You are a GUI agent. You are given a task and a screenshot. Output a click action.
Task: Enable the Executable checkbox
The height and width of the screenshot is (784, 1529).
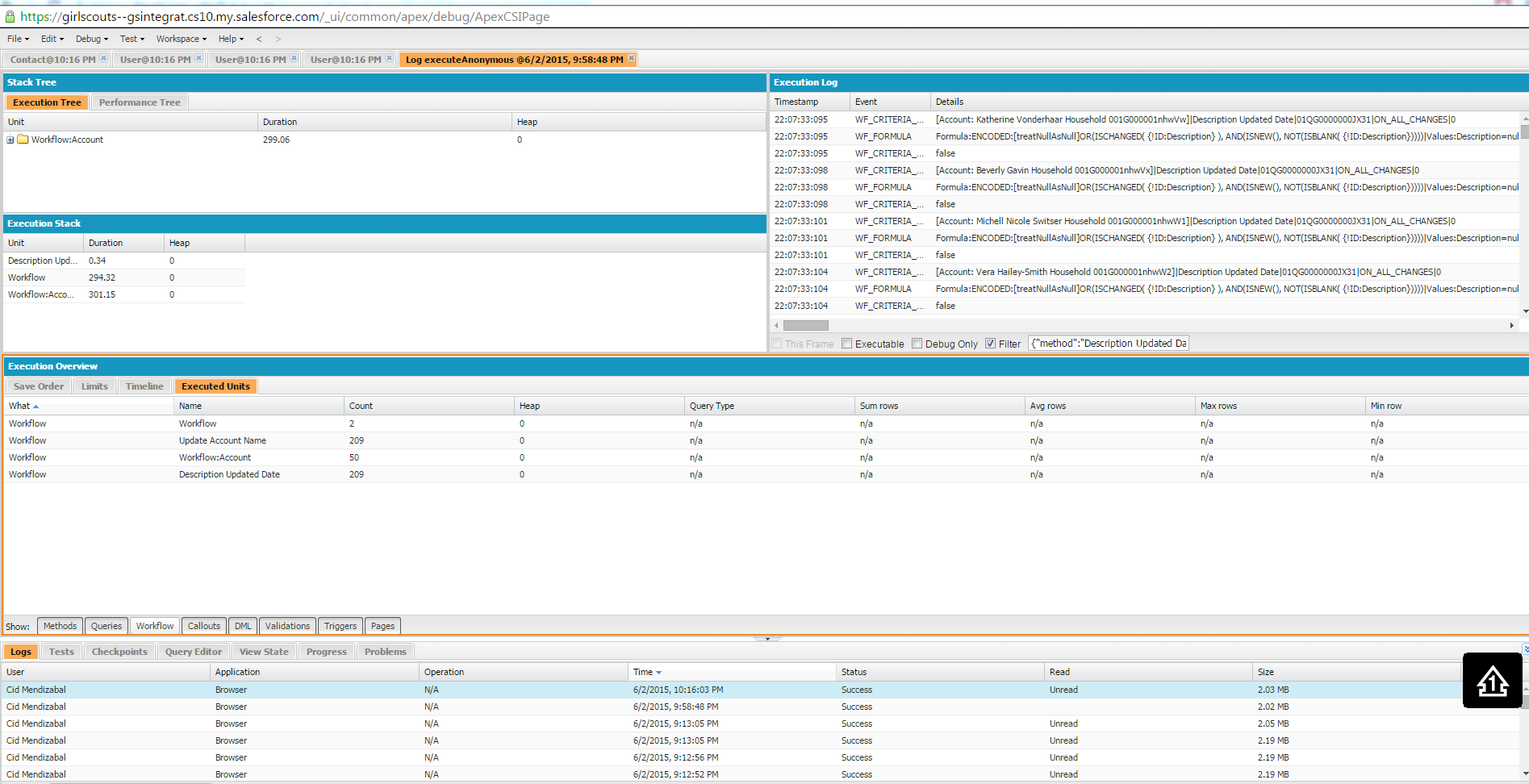click(846, 344)
